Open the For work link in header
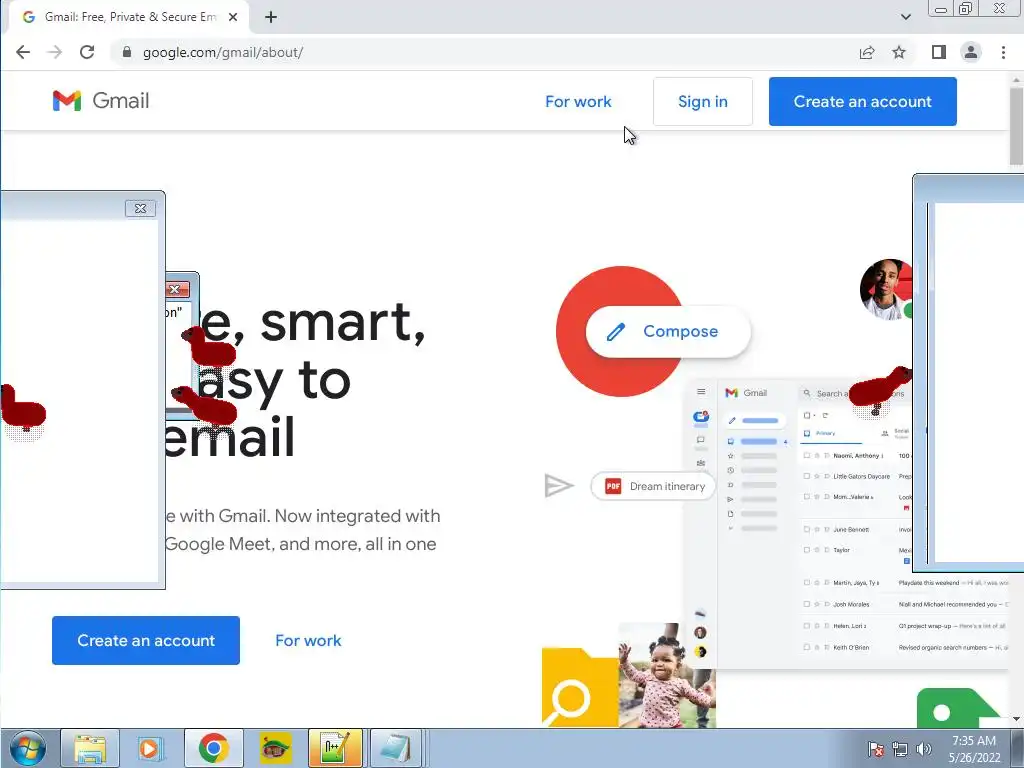 click(578, 101)
